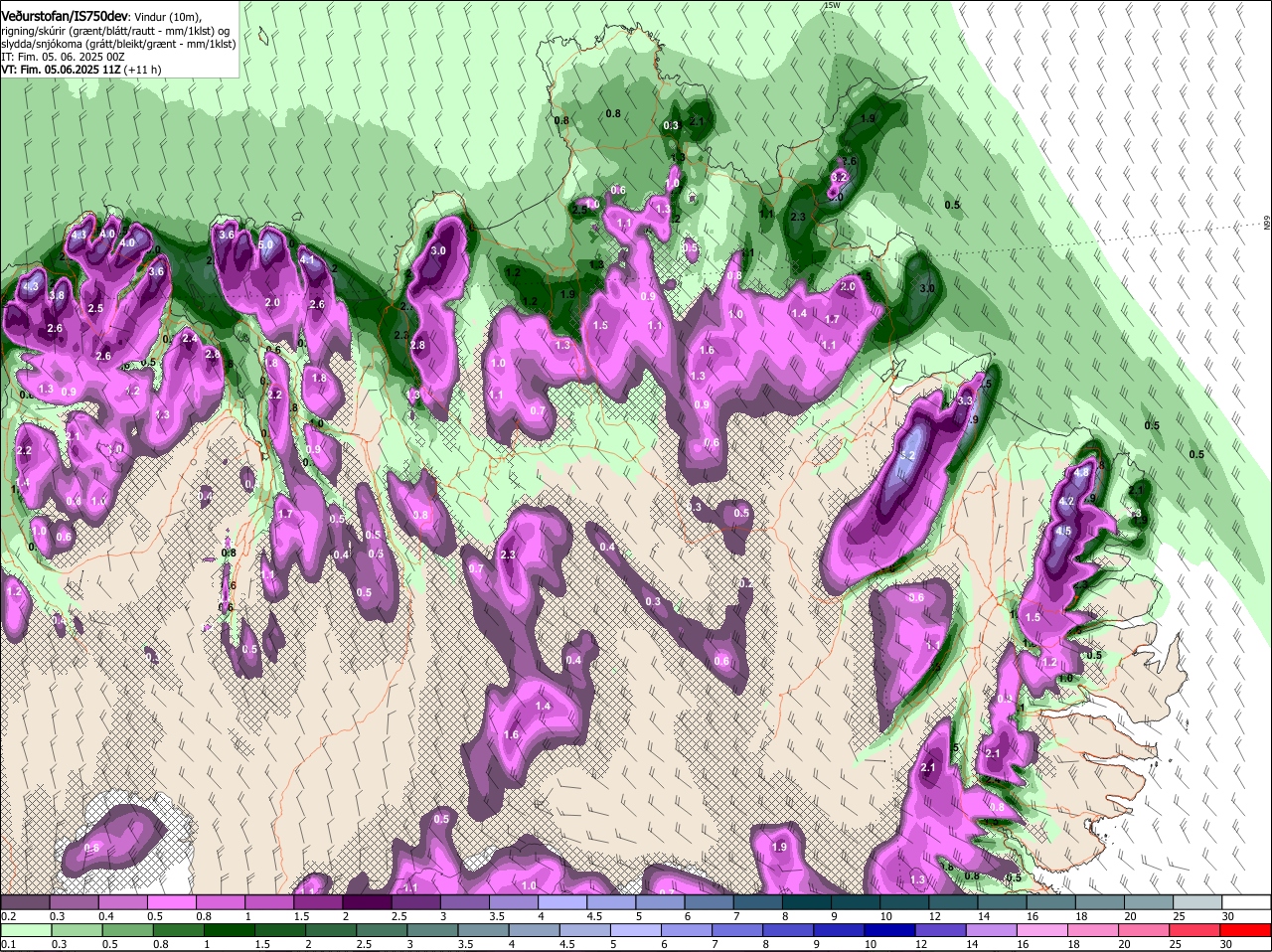The width and height of the screenshot is (1272, 952).
Task: Pick upper legend swatch between 4 and 4.5
Action: tap(562, 901)
